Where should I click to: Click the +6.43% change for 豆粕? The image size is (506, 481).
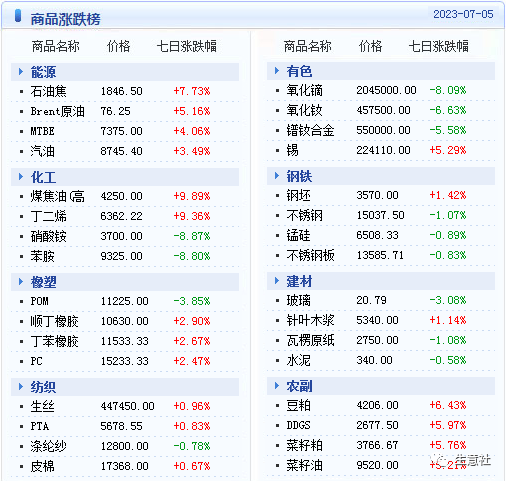click(x=448, y=405)
